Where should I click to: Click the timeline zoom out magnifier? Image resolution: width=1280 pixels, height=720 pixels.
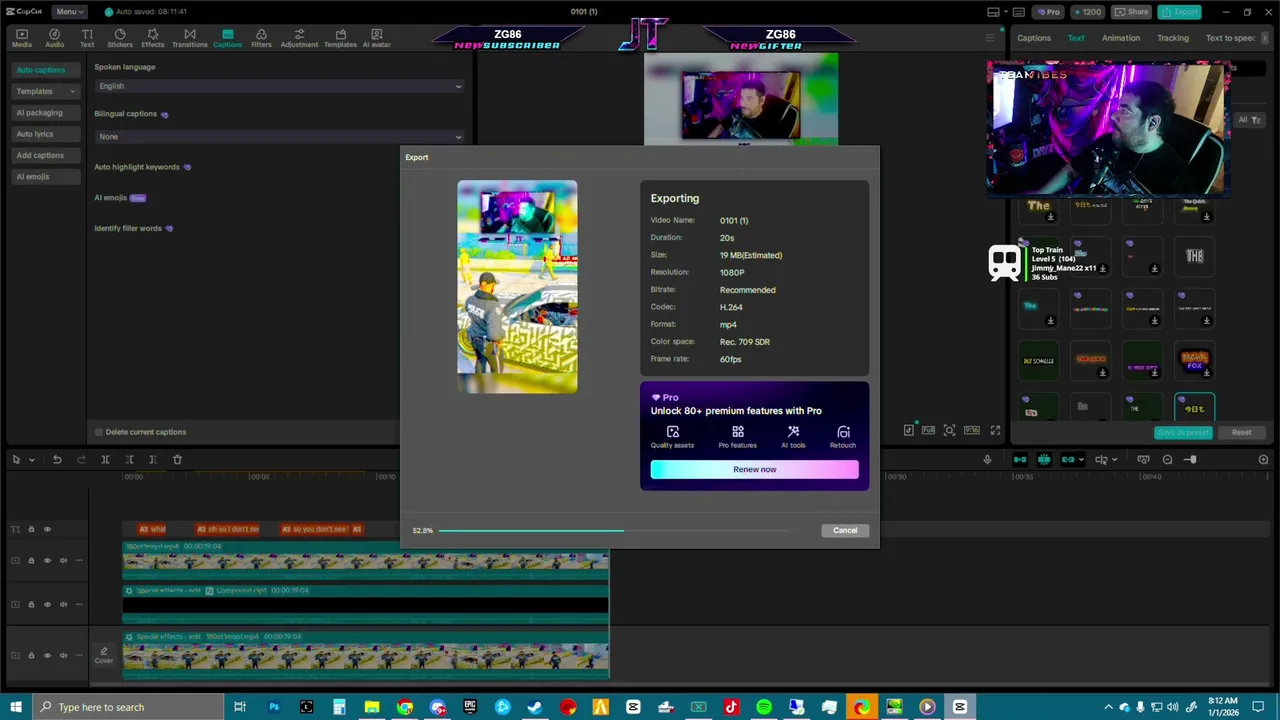click(1167, 459)
